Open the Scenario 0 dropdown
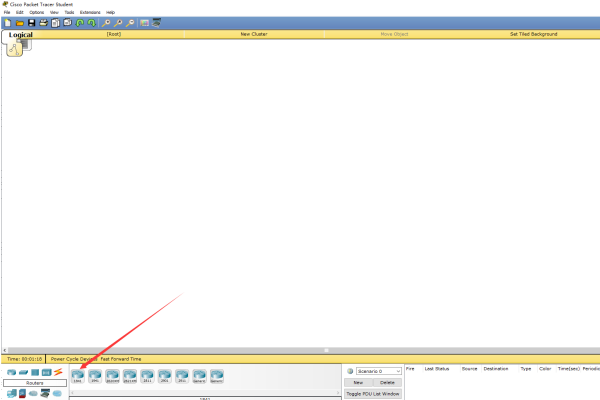 tap(379, 371)
